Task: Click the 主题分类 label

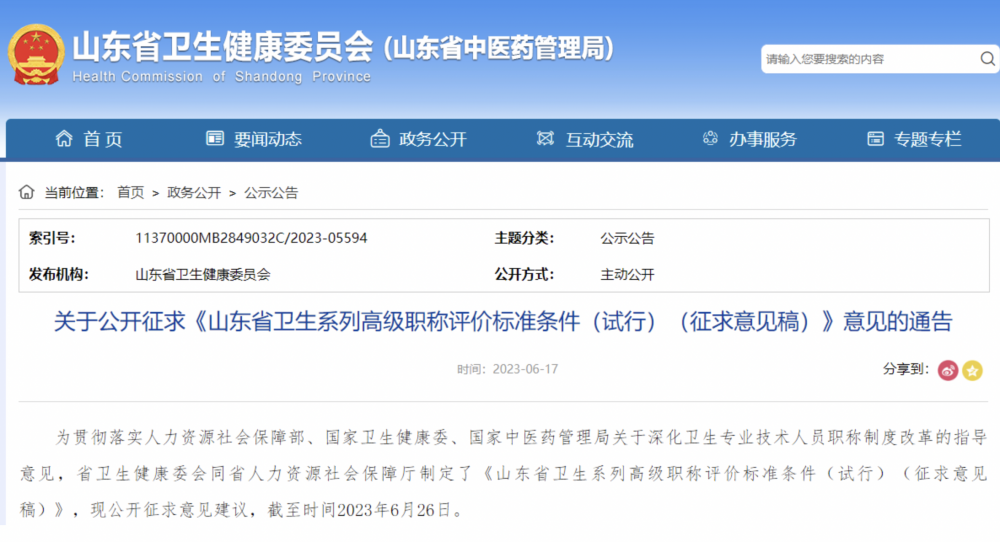Action: pos(524,238)
